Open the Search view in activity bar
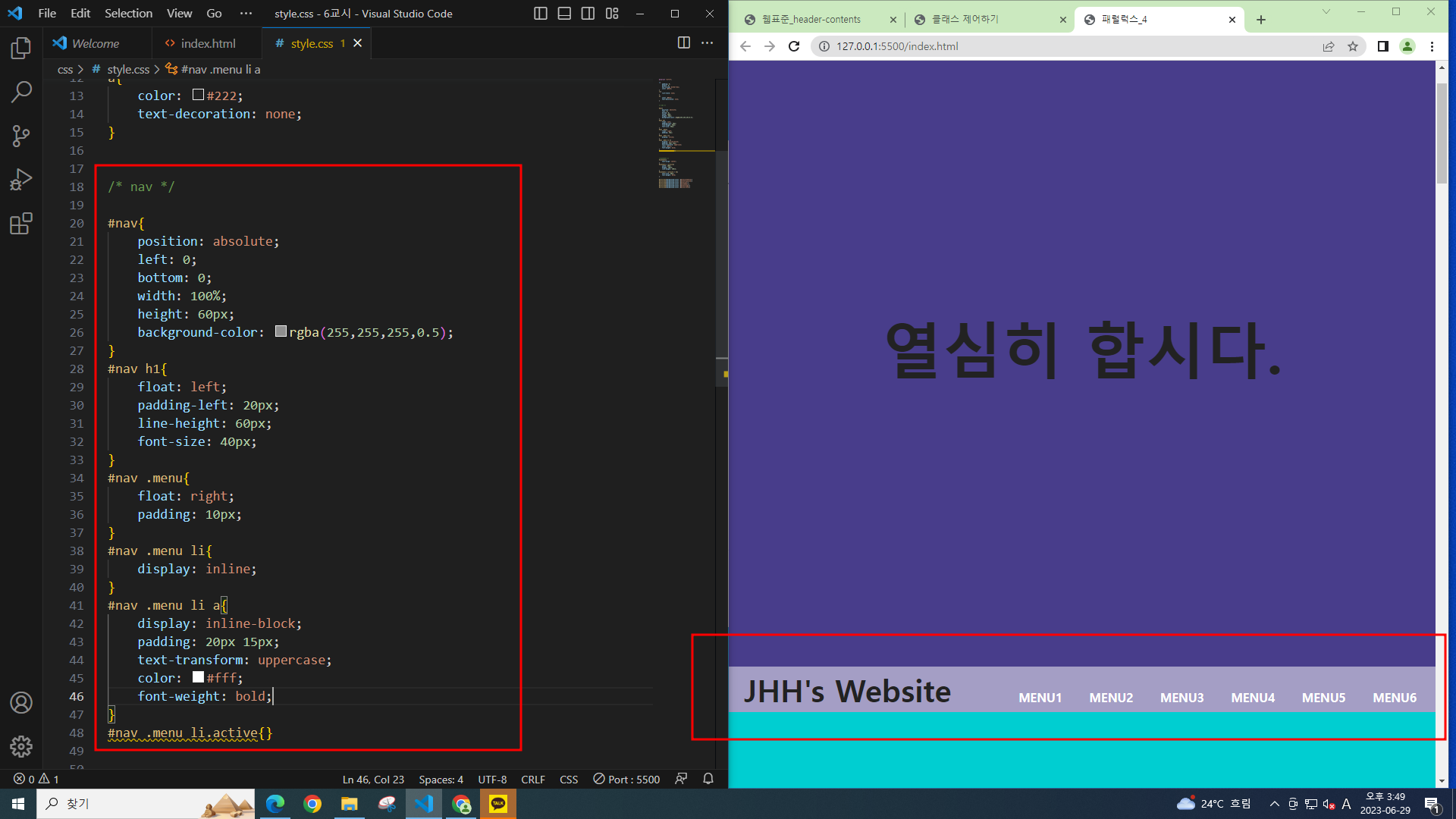This screenshot has height=819, width=1456. 21,93
